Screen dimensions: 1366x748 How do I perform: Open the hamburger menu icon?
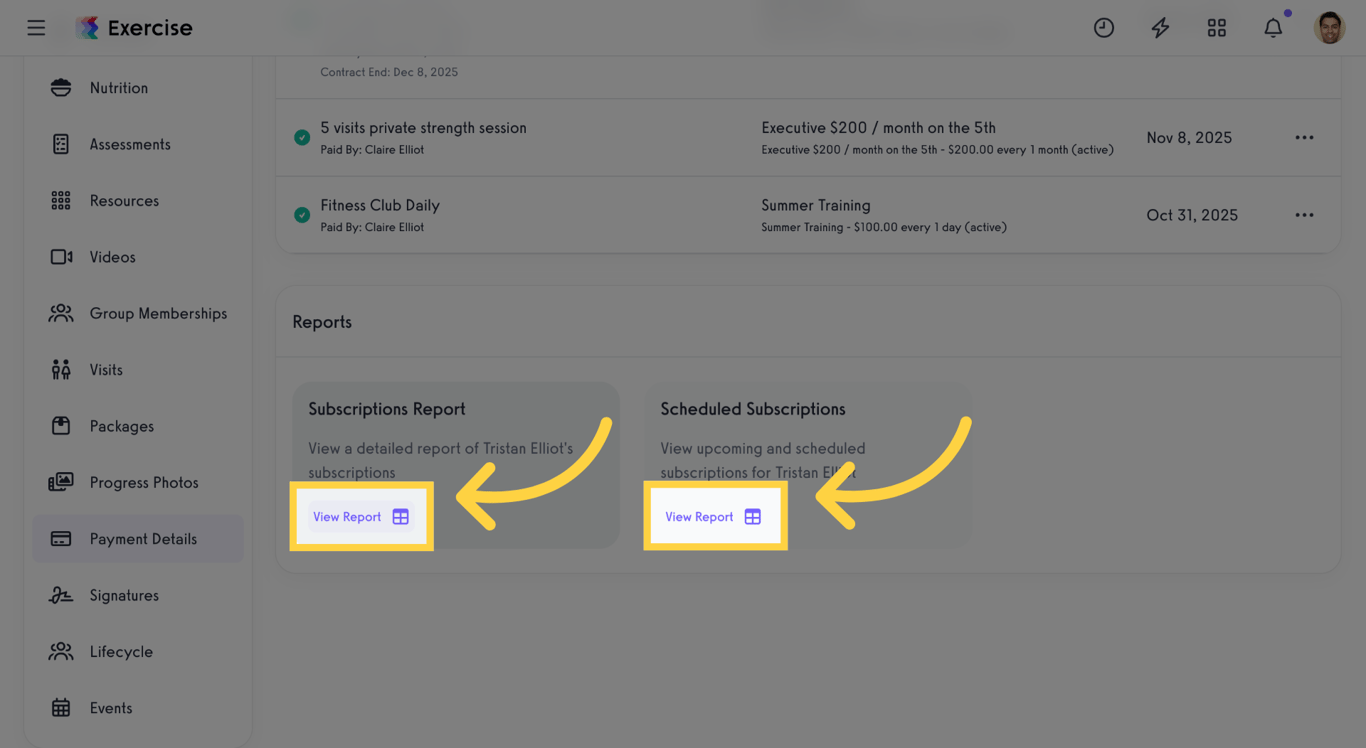(36, 28)
